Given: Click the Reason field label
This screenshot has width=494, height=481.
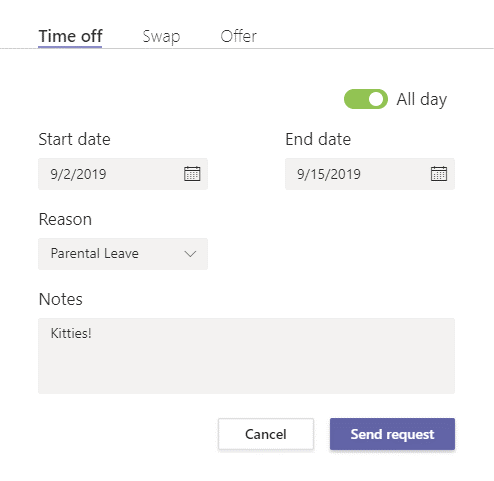Looking at the screenshot, I should point(65,219).
